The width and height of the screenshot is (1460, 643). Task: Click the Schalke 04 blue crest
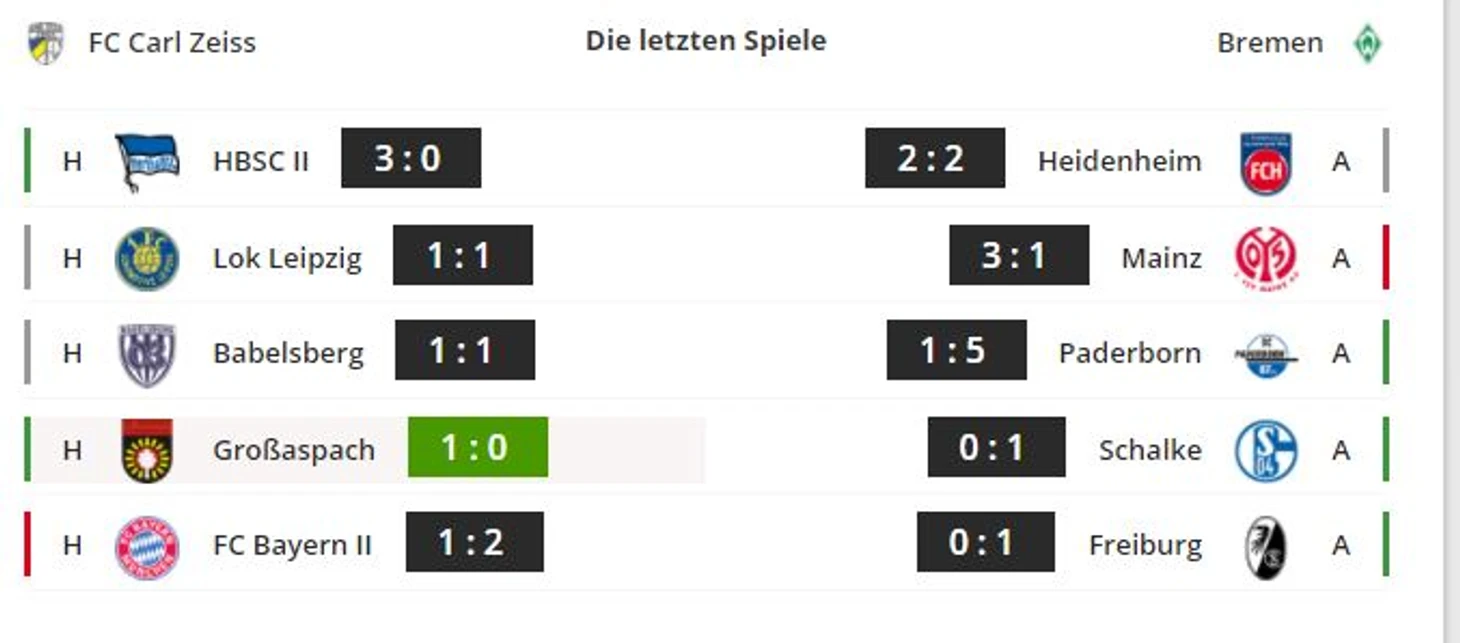tap(1266, 450)
